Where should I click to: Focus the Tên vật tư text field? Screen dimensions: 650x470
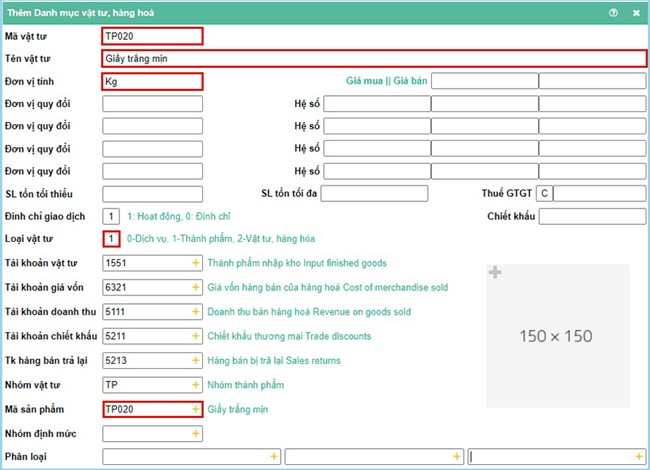point(374,58)
